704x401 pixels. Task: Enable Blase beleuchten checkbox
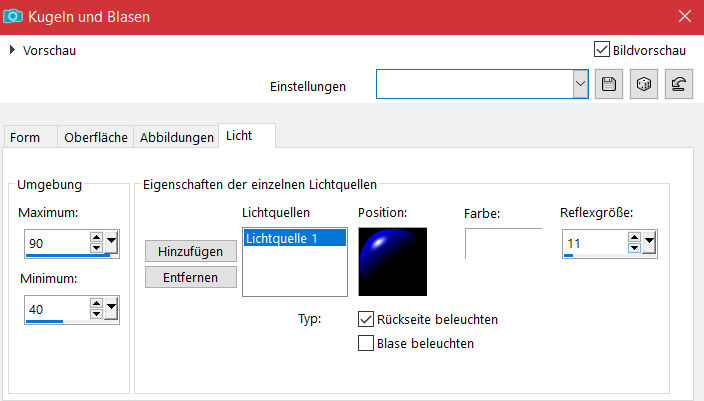pos(366,343)
